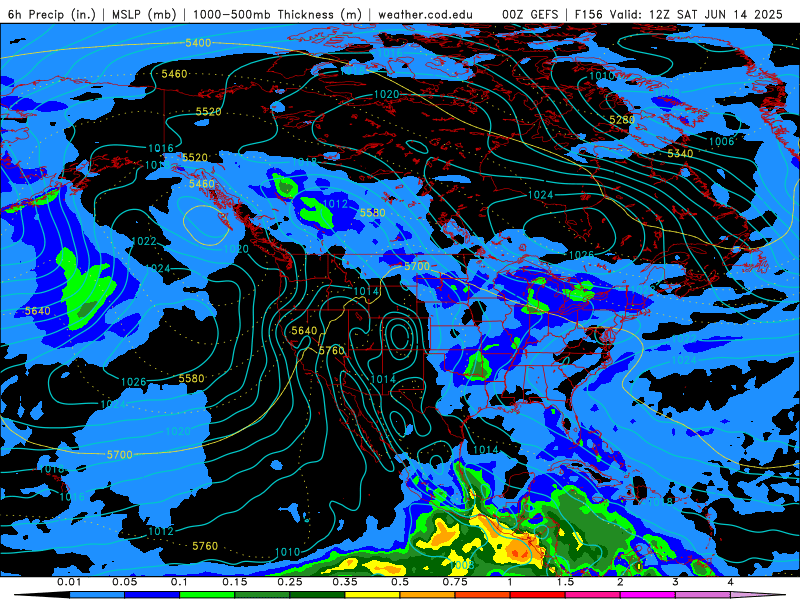
Task: Click the '00Z GEFS' model run label
Action: coord(530,14)
